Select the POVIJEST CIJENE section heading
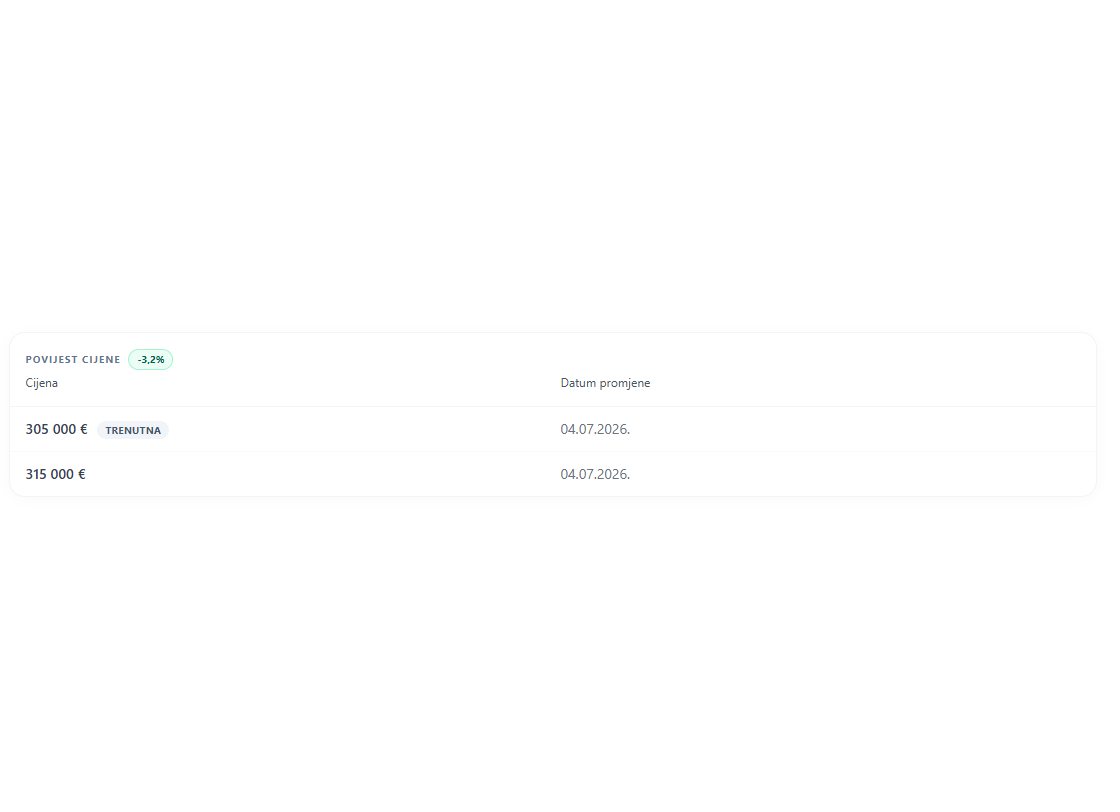This screenshot has width=1120, height=812. pos(73,360)
